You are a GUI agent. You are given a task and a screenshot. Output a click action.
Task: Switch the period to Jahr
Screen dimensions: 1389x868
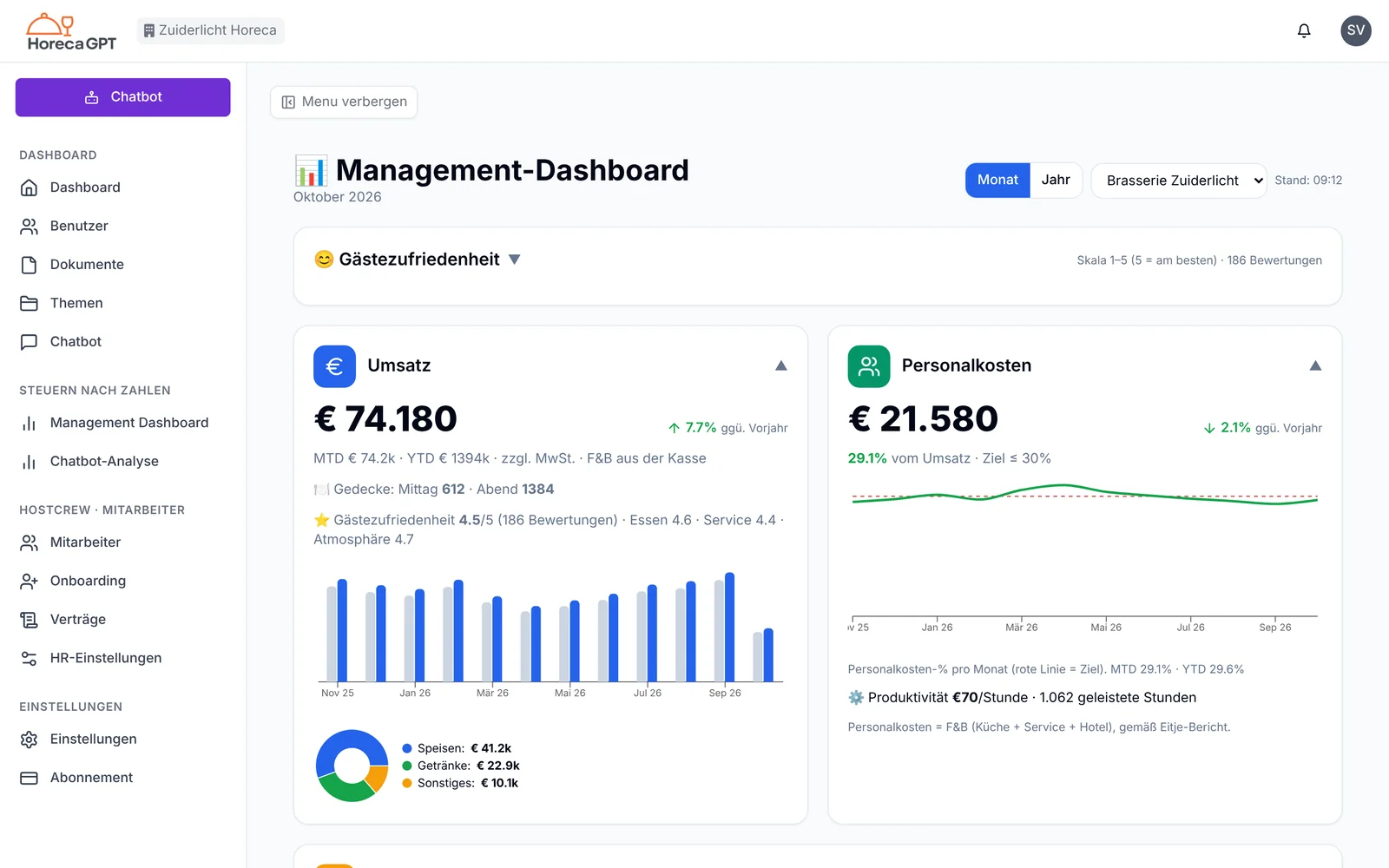tap(1056, 181)
